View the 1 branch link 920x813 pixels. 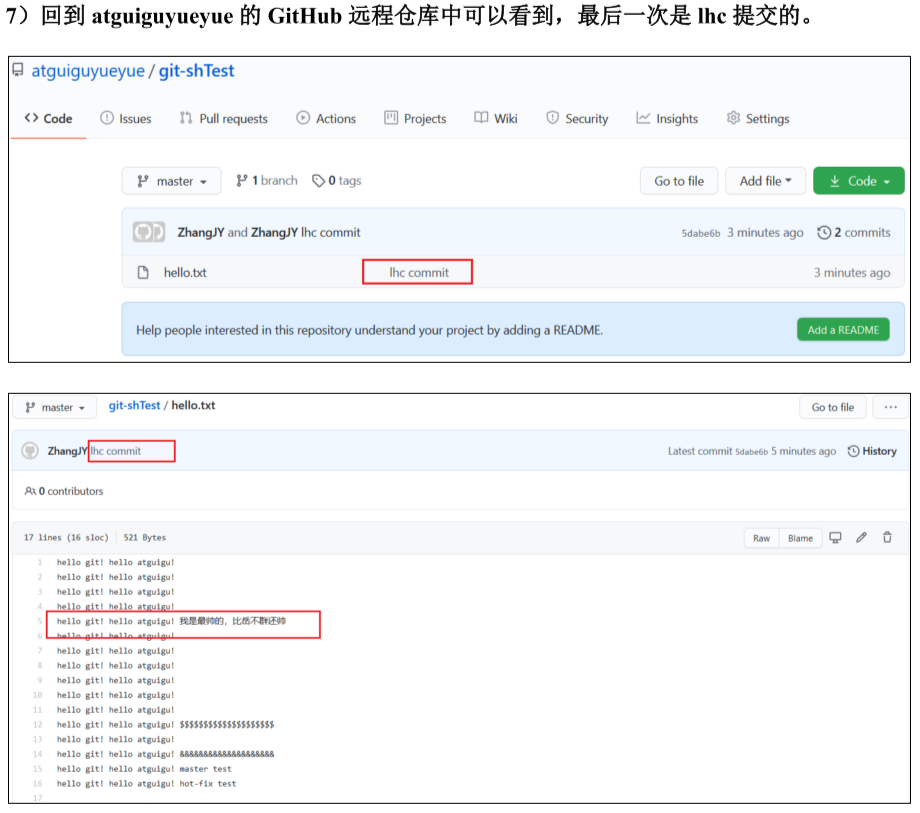(267, 181)
